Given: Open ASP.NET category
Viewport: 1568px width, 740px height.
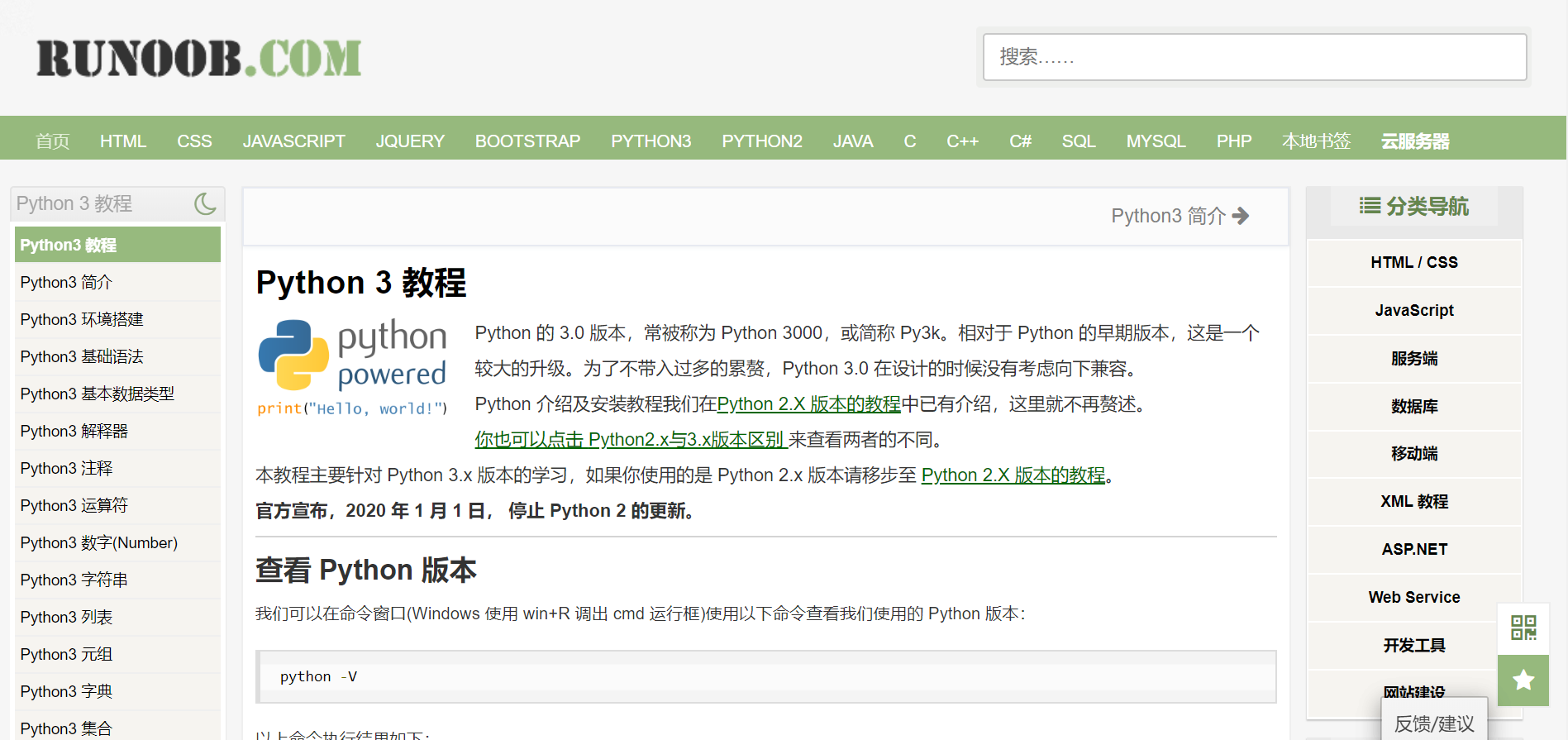Looking at the screenshot, I should 1414,549.
